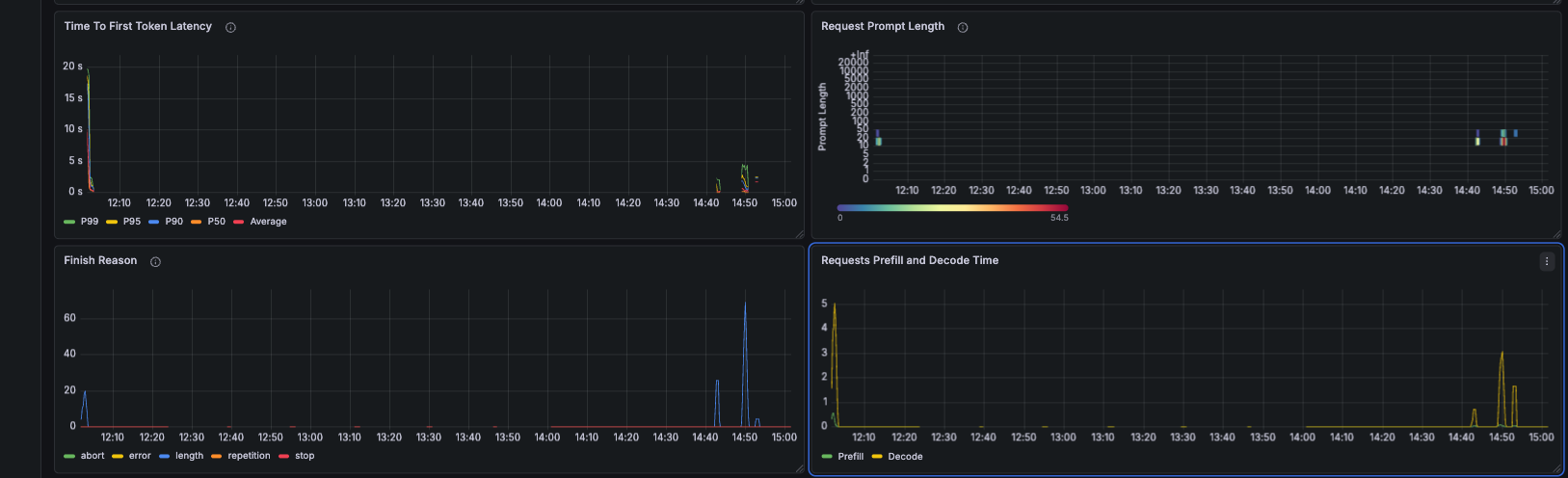1568x478 pixels.
Task: Click info icon beside Finish Reason
Action: 155,261
